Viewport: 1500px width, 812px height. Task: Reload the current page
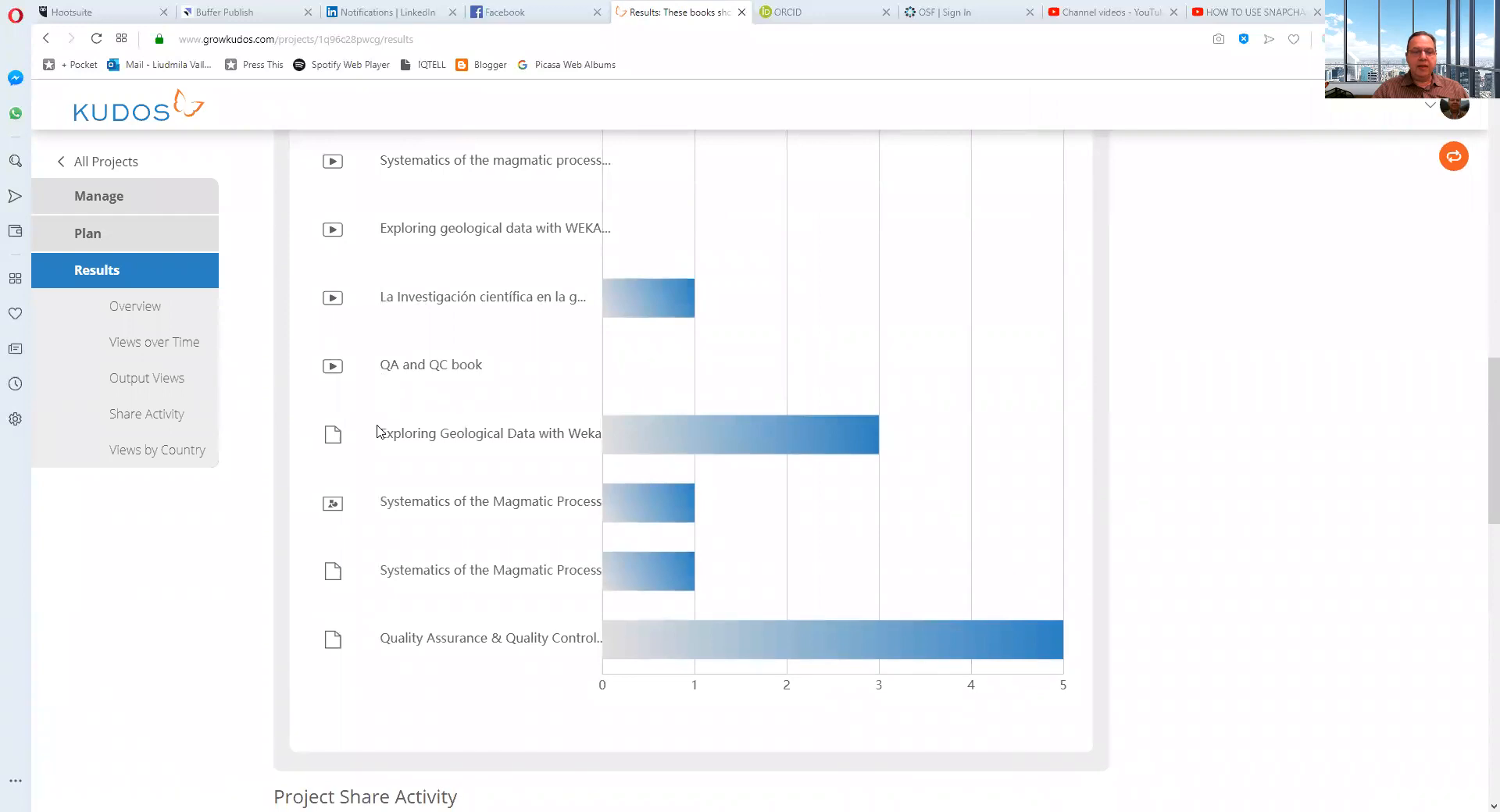pos(96,38)
